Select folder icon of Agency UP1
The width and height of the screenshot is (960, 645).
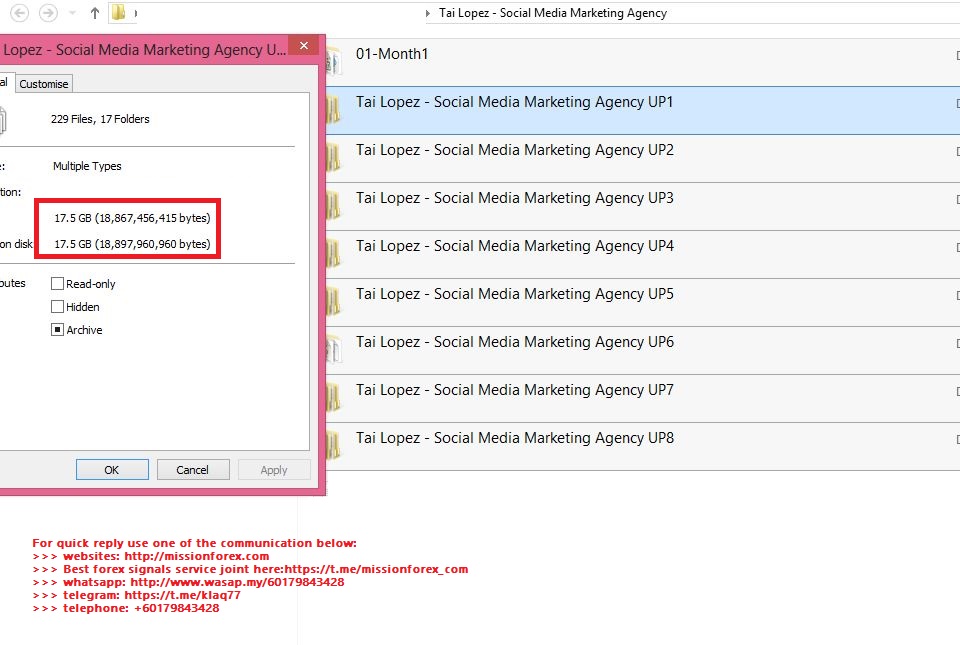pyautogui.click(x=333, y=110)
